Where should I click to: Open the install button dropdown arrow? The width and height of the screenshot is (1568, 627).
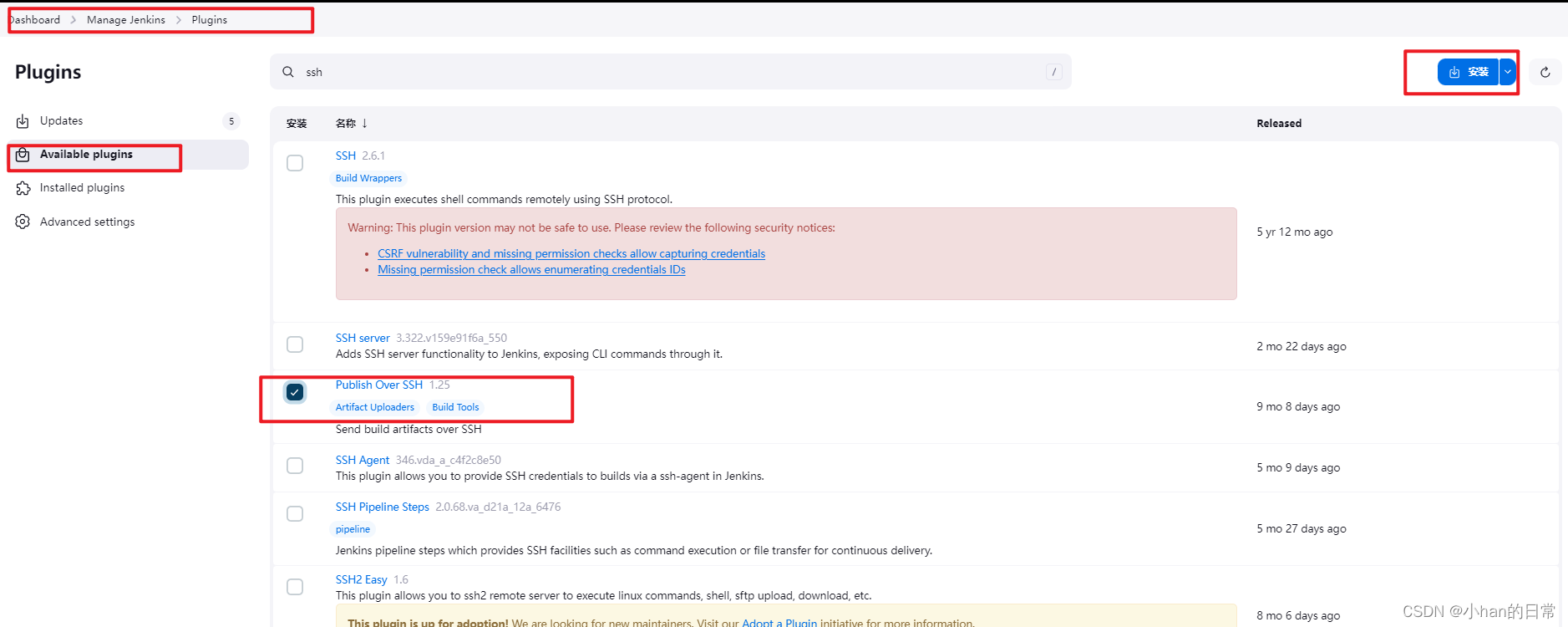1508,72
